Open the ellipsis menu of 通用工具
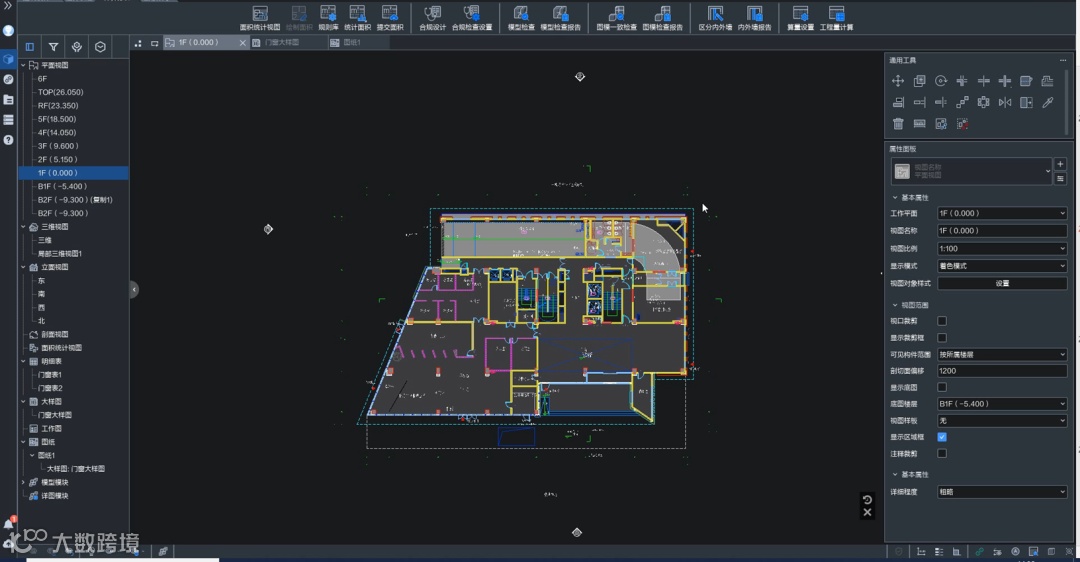 pyautogui.click(x=1063, y=61)
